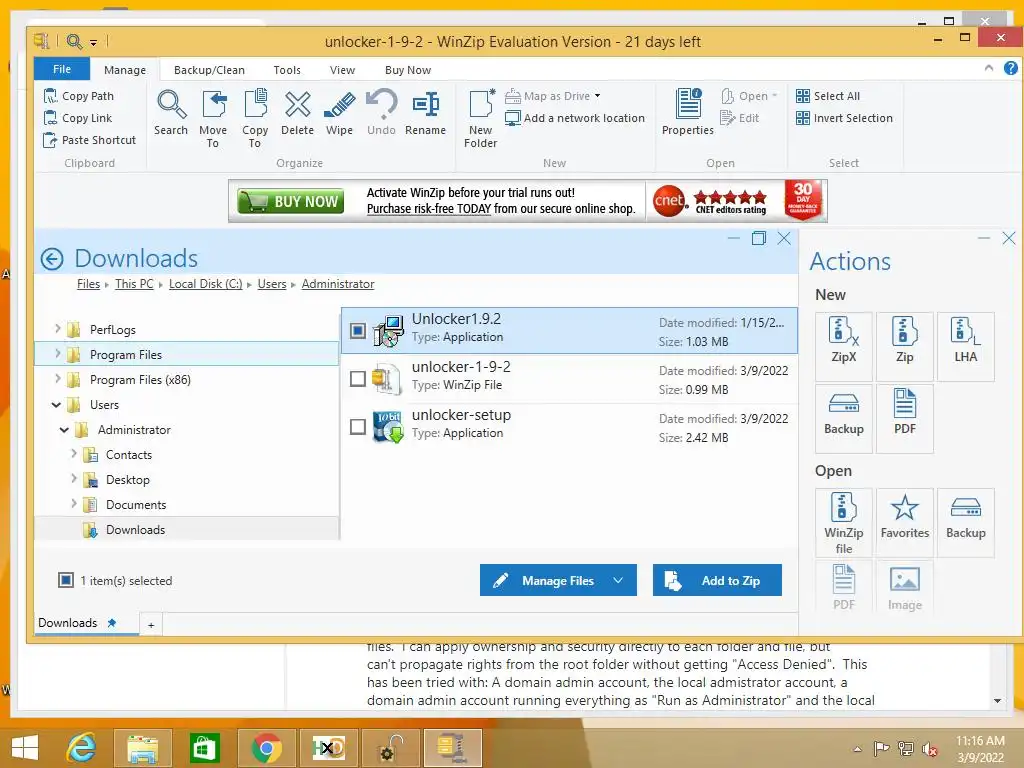Collapse the Administrator tree node
The image size is (1024, 768).
(x=64, y=430)
